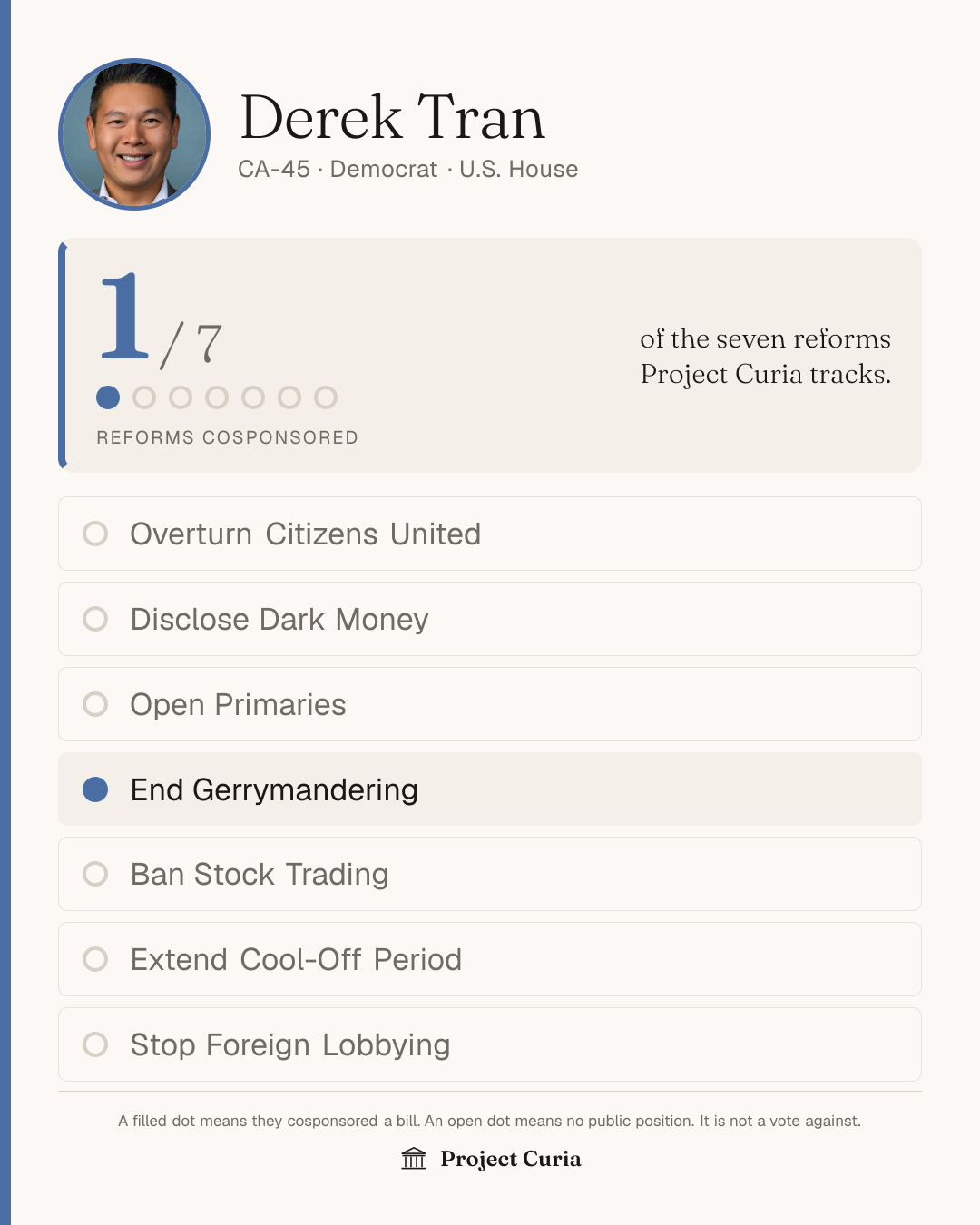This screenshot has height=1225, width=980.
Task: Select the Stop Foreign Lobbying item
Action: coord(490,1044)
